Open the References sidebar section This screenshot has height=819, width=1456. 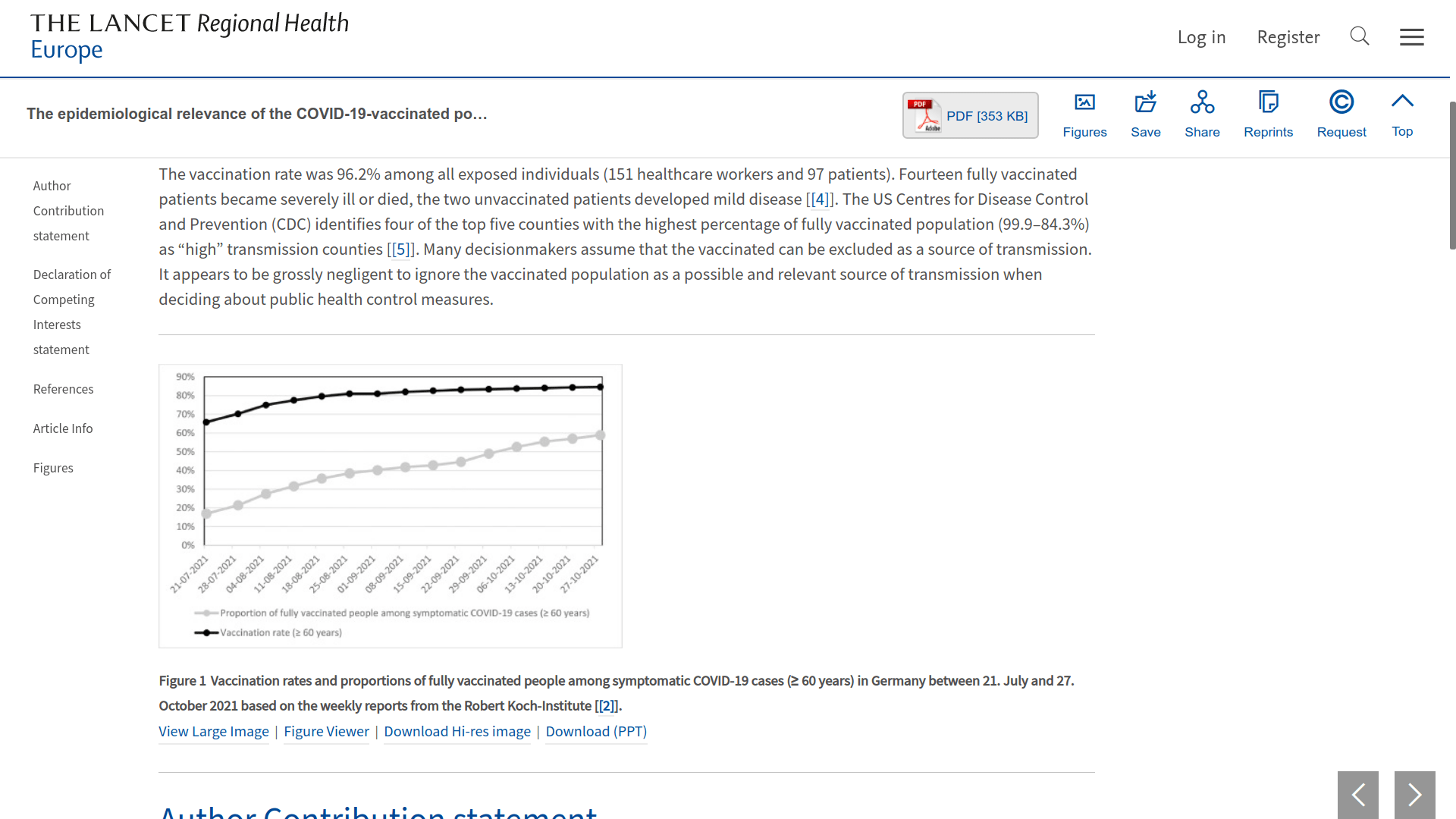click(x=64, y=389)
